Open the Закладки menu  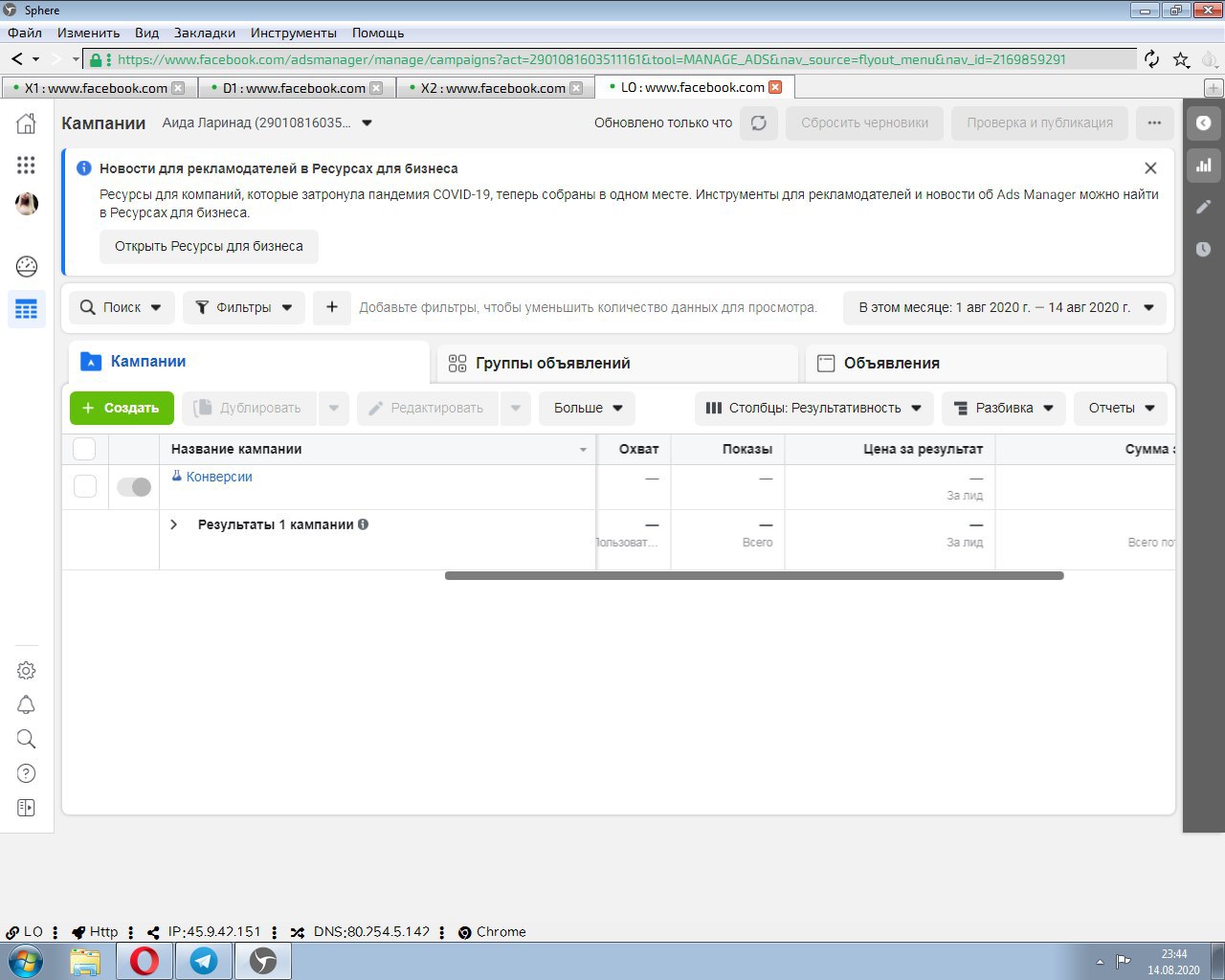tap(205, 33)
